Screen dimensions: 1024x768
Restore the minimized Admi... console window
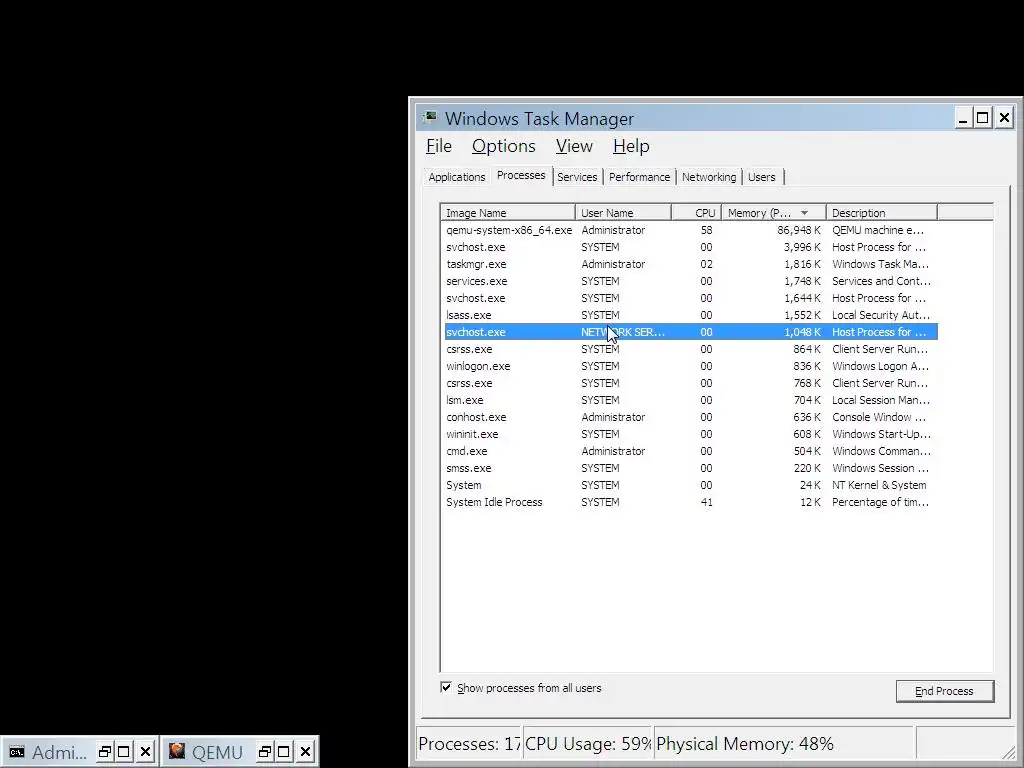point(104,752)
